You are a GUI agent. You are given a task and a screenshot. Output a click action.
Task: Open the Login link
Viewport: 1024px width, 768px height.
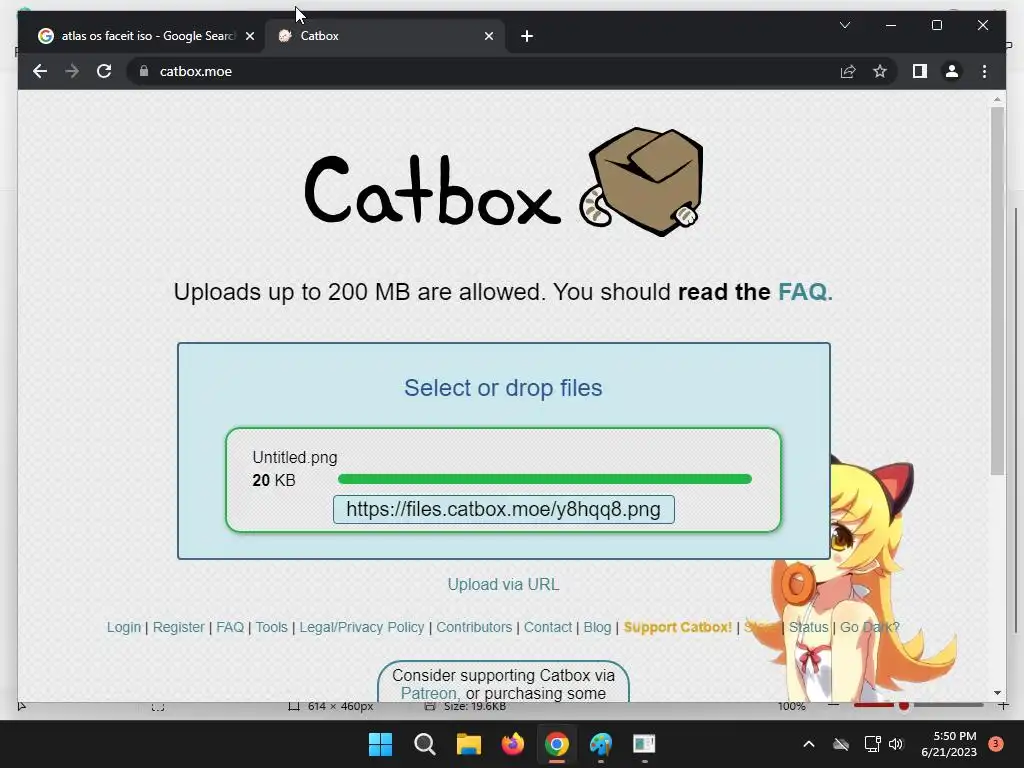(x=123, y=627)
